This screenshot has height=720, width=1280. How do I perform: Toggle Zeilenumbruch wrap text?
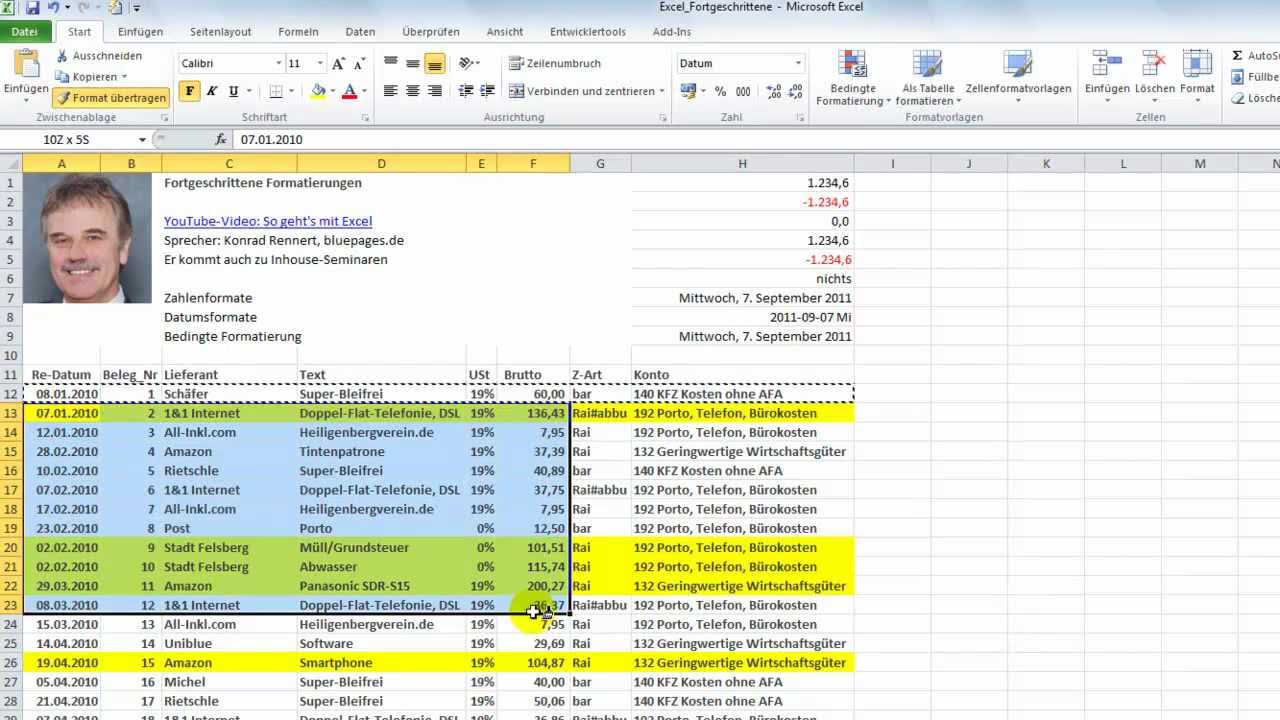[555, 63]
